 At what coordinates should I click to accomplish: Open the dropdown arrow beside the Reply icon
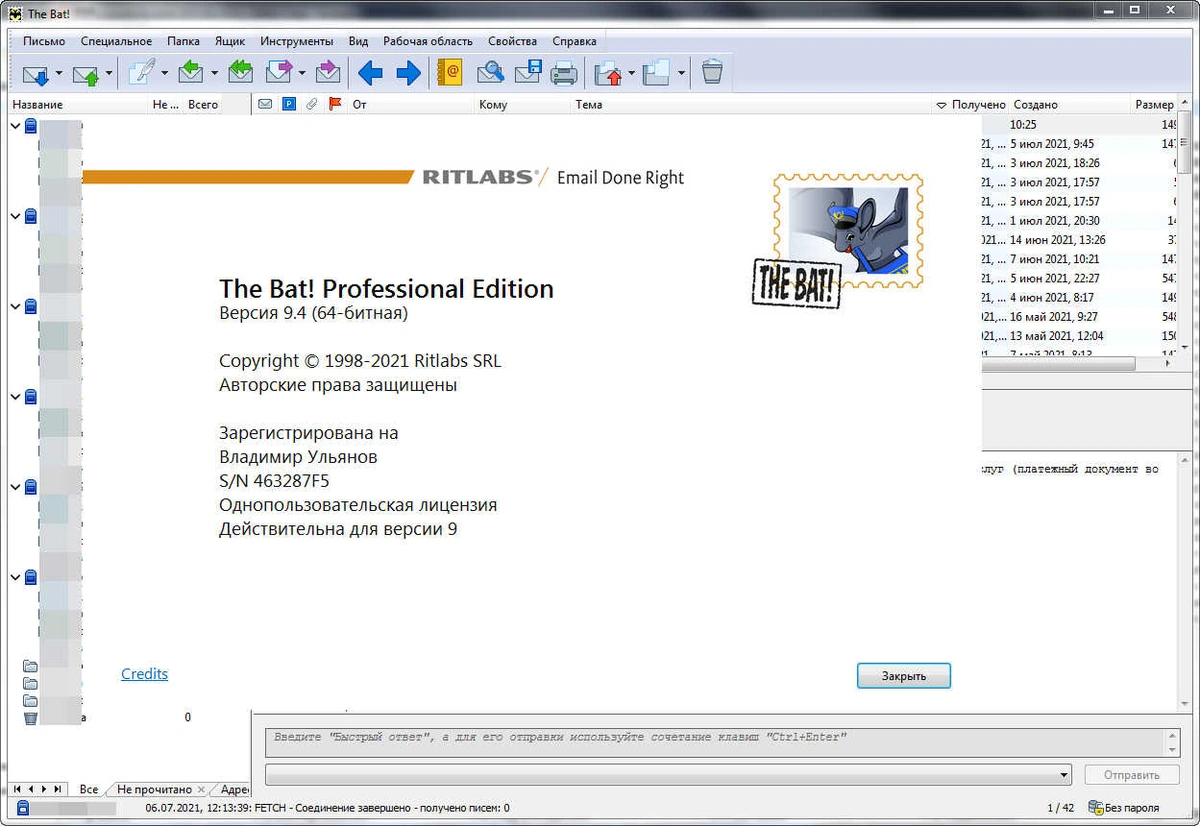214,73
